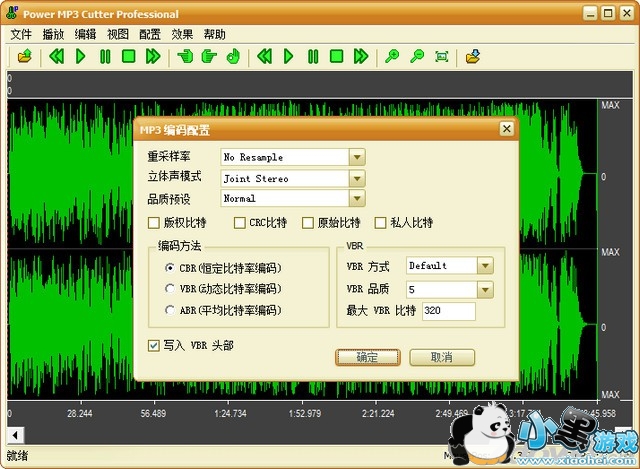
Task: Click the zoom-to-fit icon in toolbar
Action: pos(441,56)
